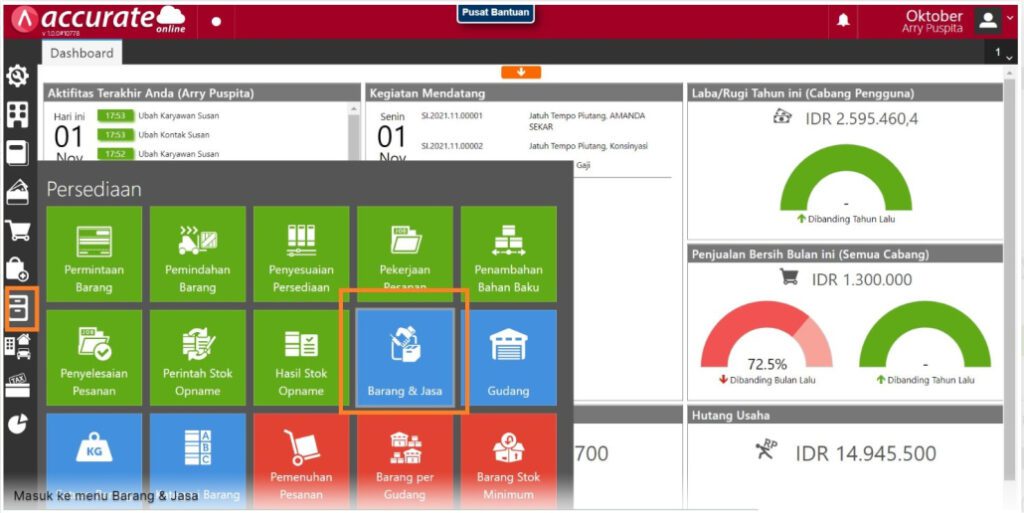The image size is (1024, 513).
Task: Click the IDR 2.595.460,4 profit value
Action: point(861,119)
